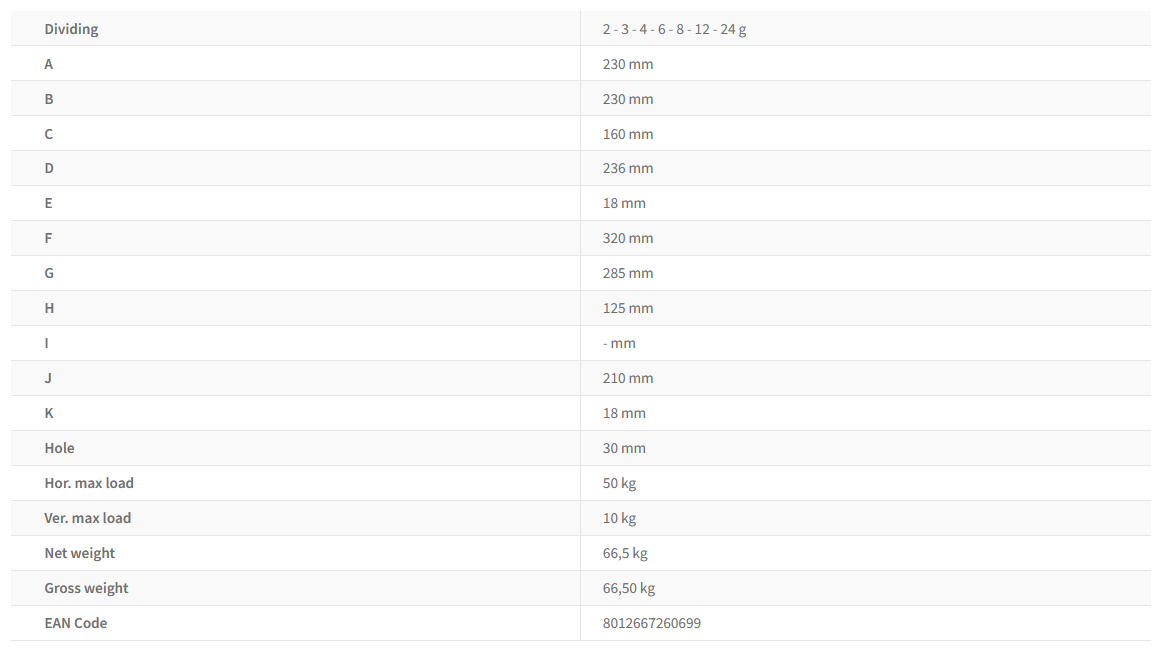Viewport: 1161px width, 657px height.
Task: Click the Gross weight label
Action: point(86,588)
